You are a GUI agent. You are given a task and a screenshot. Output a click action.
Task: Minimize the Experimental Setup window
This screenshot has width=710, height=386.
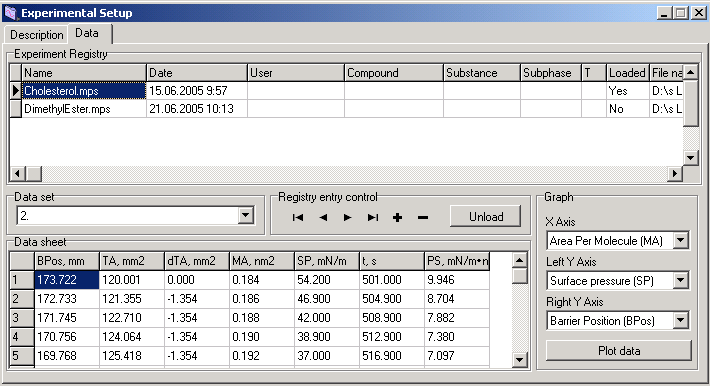click(665, 13)
